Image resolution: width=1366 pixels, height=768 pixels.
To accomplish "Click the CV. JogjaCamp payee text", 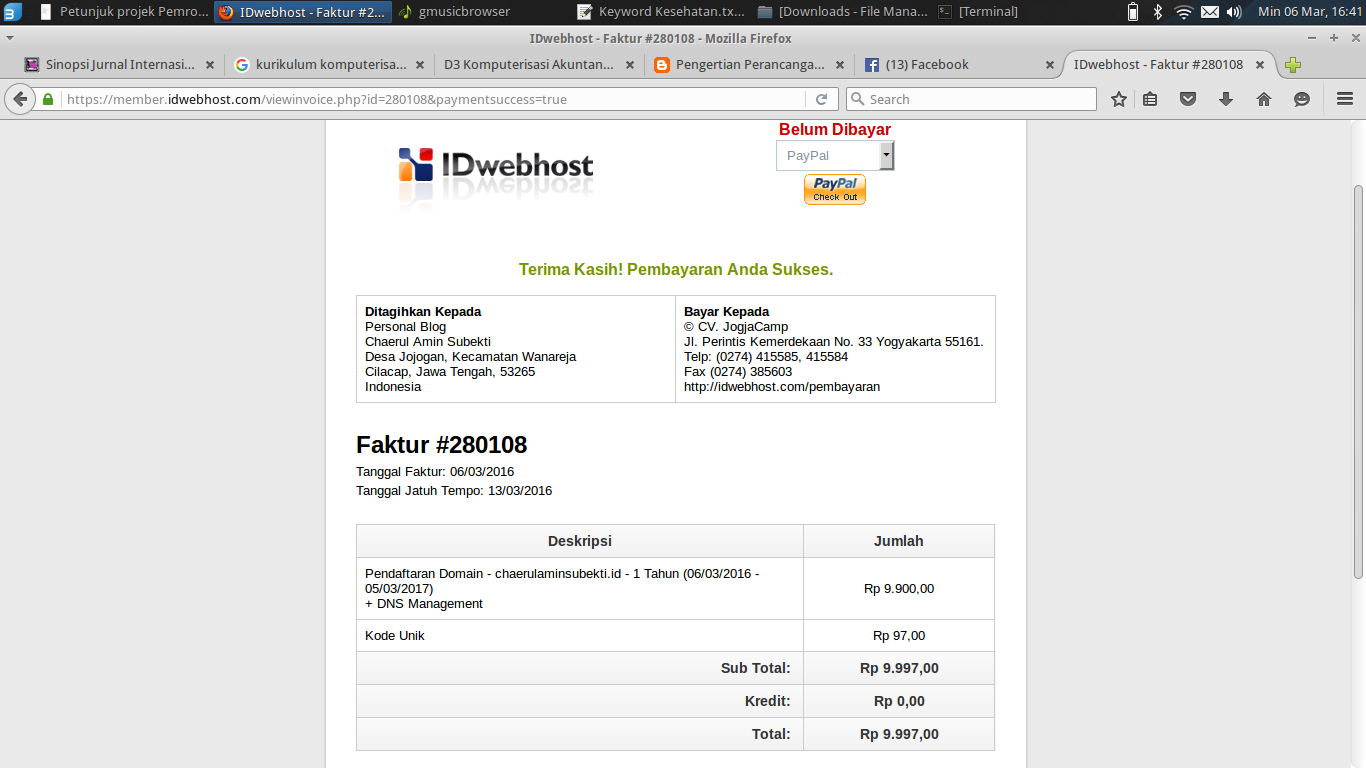I will tap(736, 327).
